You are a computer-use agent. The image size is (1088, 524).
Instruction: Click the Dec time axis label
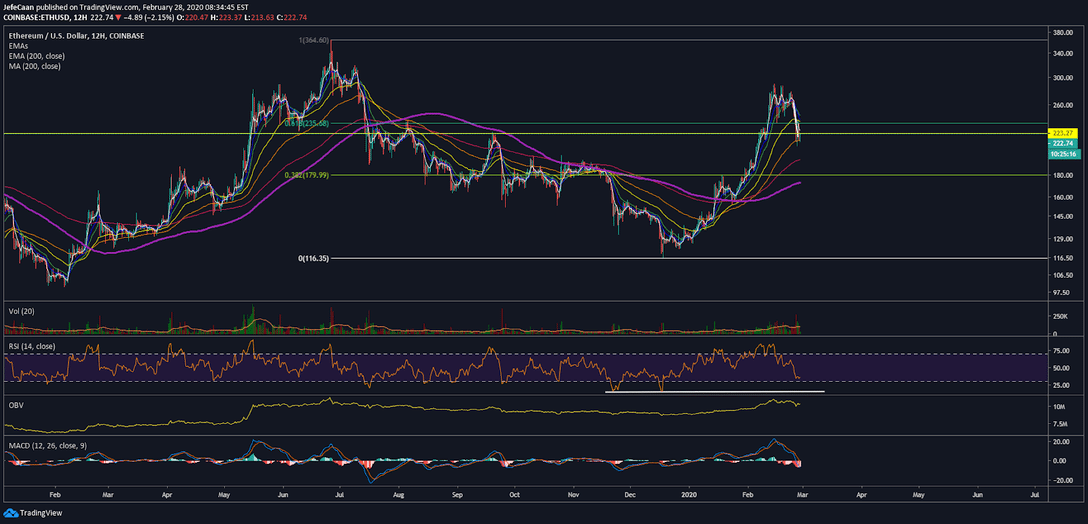pos(630,496)
